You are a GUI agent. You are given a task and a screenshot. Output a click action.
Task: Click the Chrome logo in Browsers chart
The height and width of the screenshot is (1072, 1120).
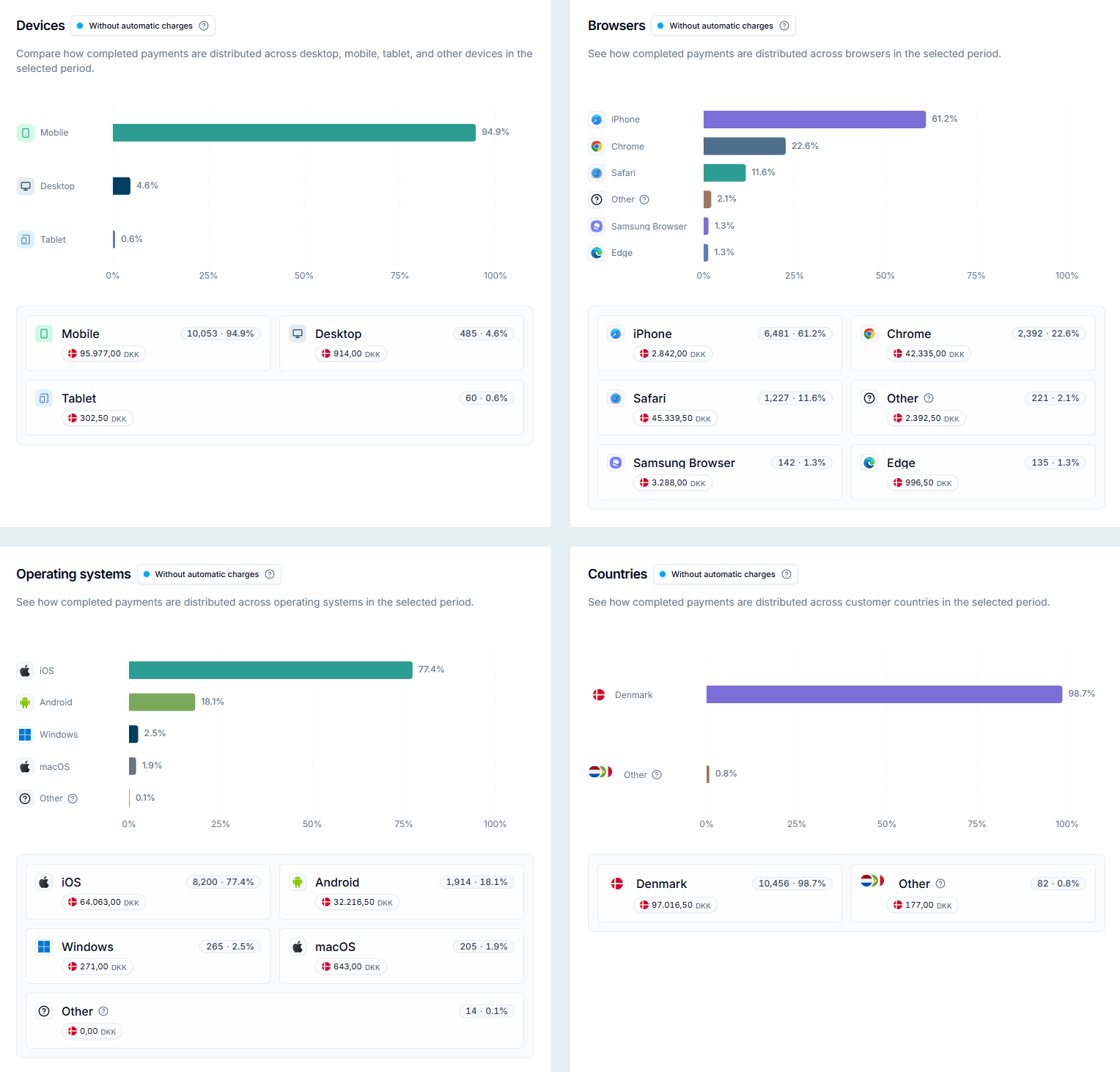pyautogui.click(x=597, y=147)
